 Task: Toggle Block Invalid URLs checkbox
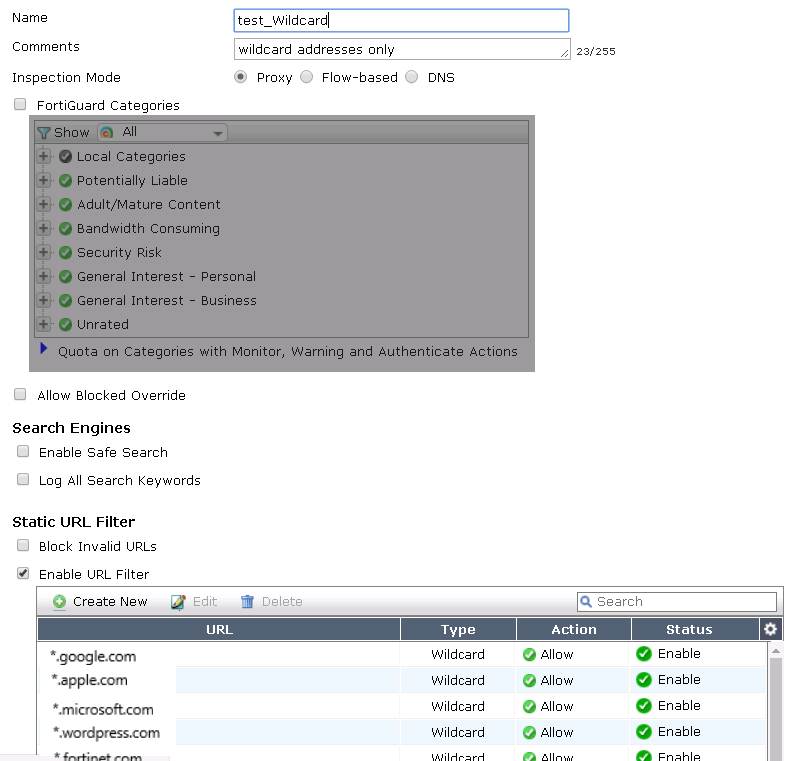point(23,546)
